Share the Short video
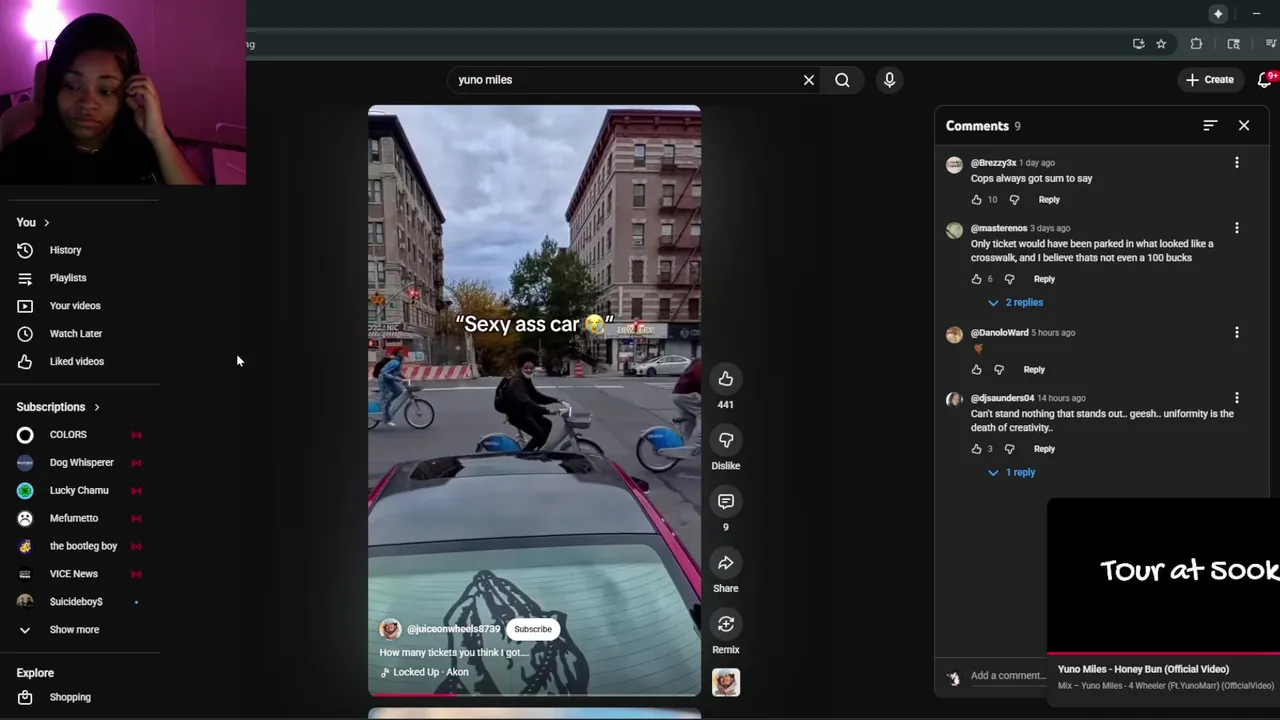This screenshot has width=1280, height=720. pyautogui.click(x=726, y=563)
